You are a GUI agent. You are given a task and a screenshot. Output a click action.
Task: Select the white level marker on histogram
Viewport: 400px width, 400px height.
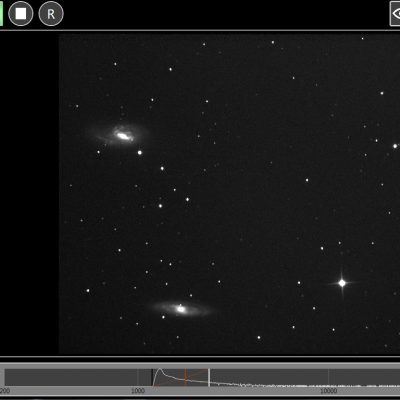[209, 378]
